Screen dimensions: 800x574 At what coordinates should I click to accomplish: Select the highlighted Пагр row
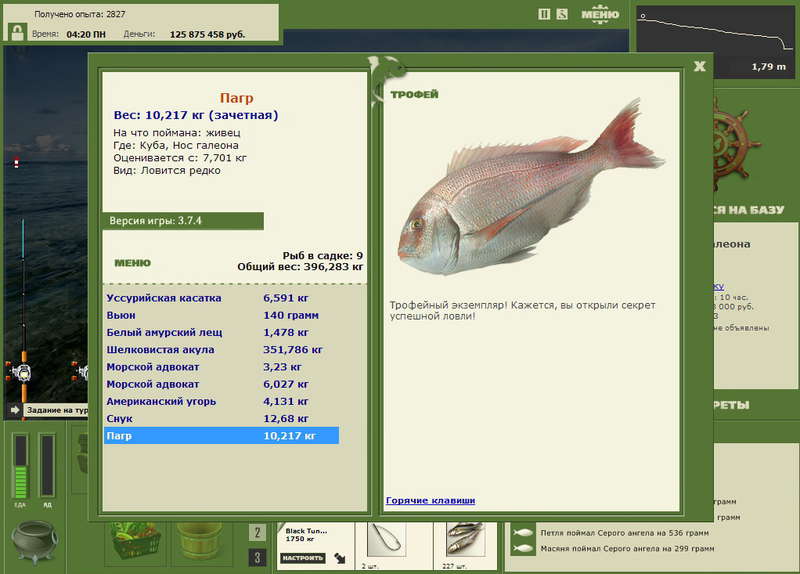point(221,436)
